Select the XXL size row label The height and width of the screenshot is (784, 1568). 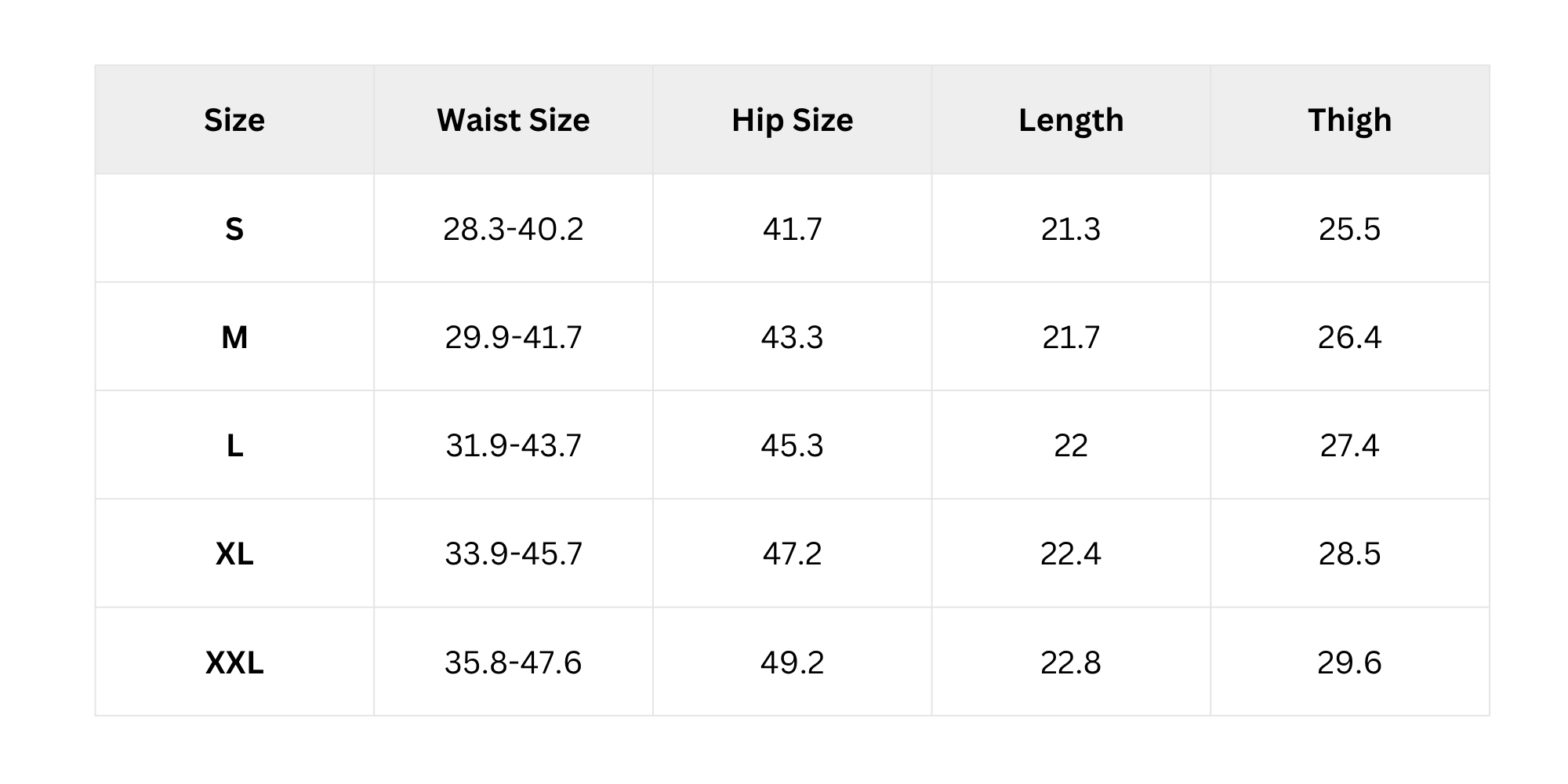[x=234, y=663]
